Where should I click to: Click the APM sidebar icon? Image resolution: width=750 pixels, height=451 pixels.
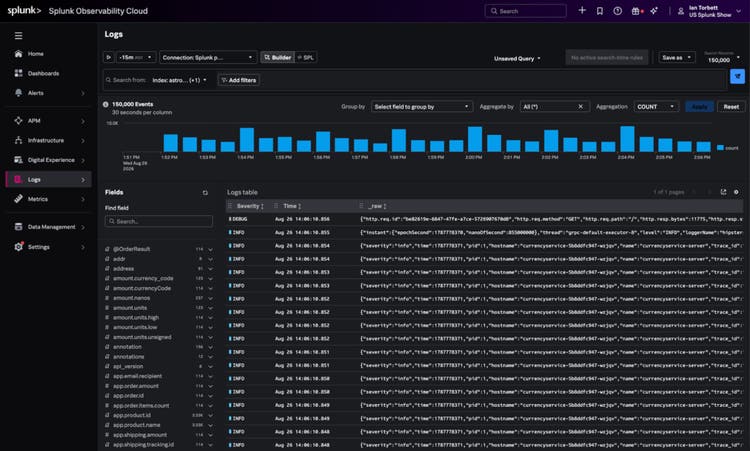pyautogui.click(x=18, y=121)
